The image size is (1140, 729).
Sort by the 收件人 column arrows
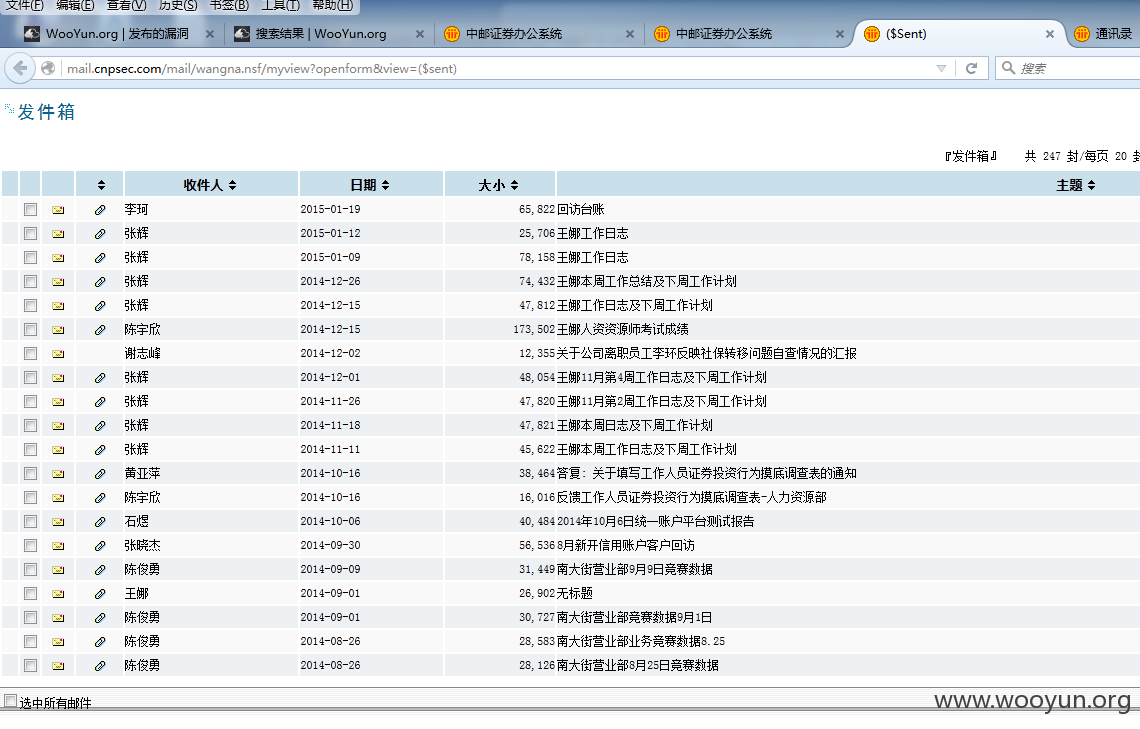coord(233,185)
